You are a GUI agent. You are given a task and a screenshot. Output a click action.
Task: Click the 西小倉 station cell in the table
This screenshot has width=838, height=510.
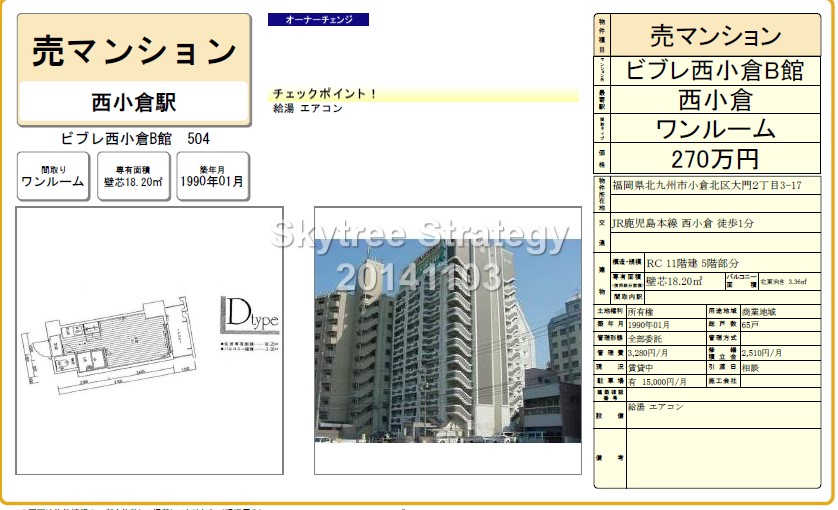coord(715,100)
